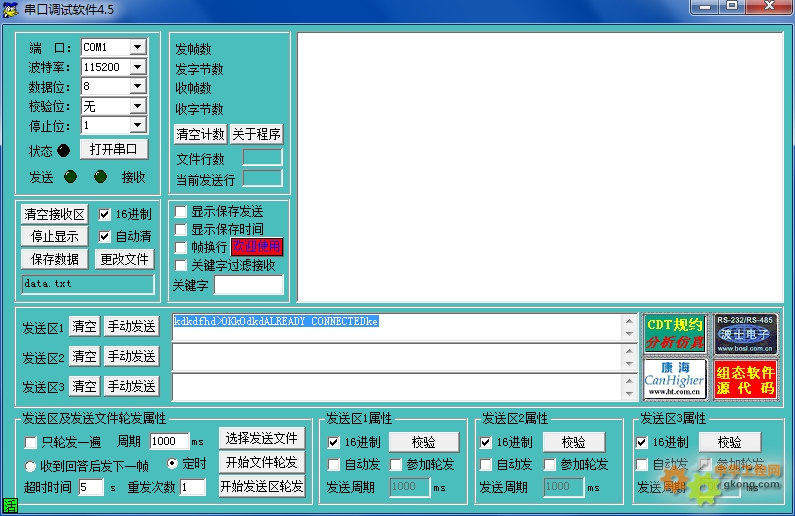
Task: Click 清空接收区 button
Action: pos(54,214)
